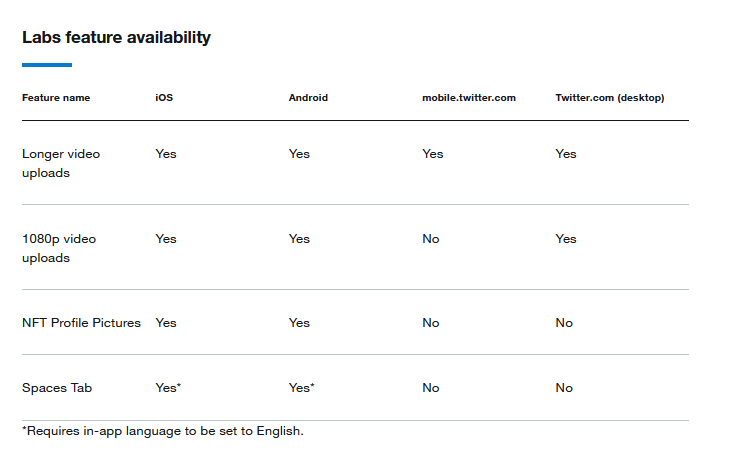Viewport: 744px width, 473px height.
Task: Select the "Spaces Tab" row label
Action: [x=56, y=388]
